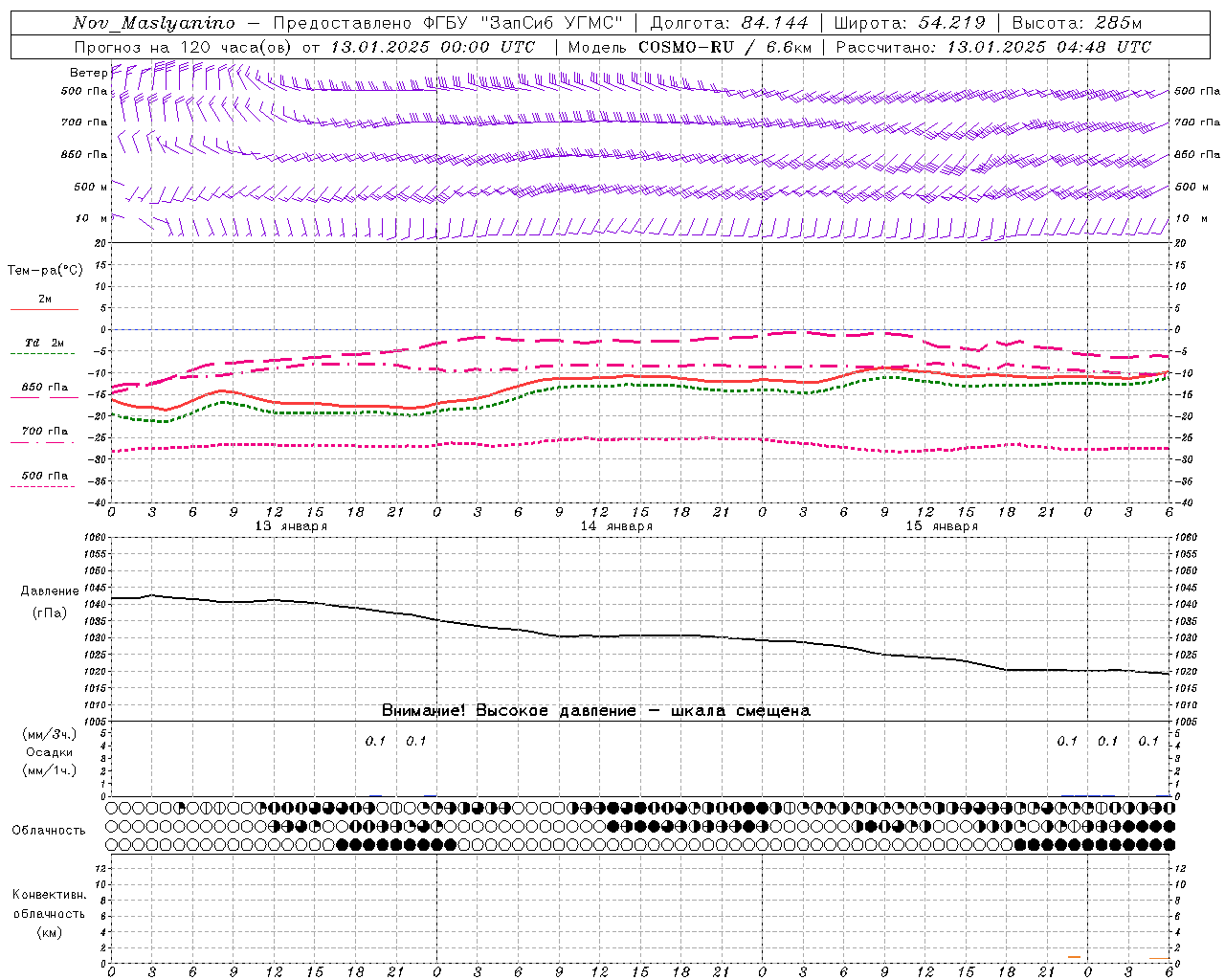Select the forecast start 13.01.2025 00:00 UTC

433,47
